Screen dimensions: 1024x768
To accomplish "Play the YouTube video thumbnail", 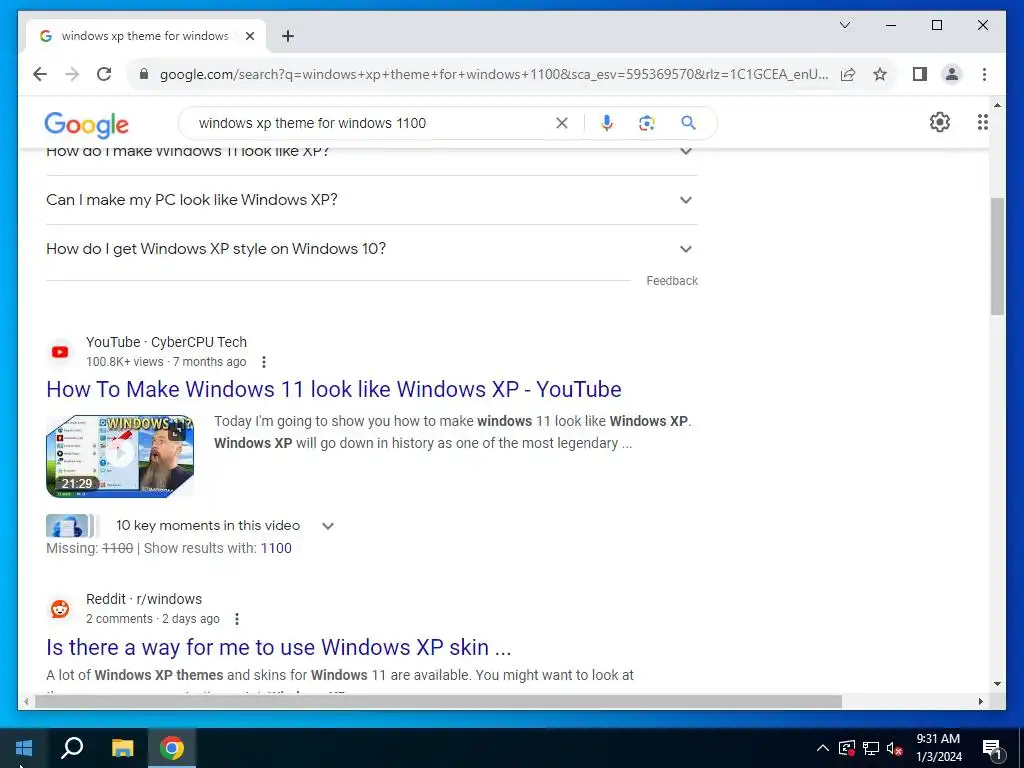I will tap(120, 456).
